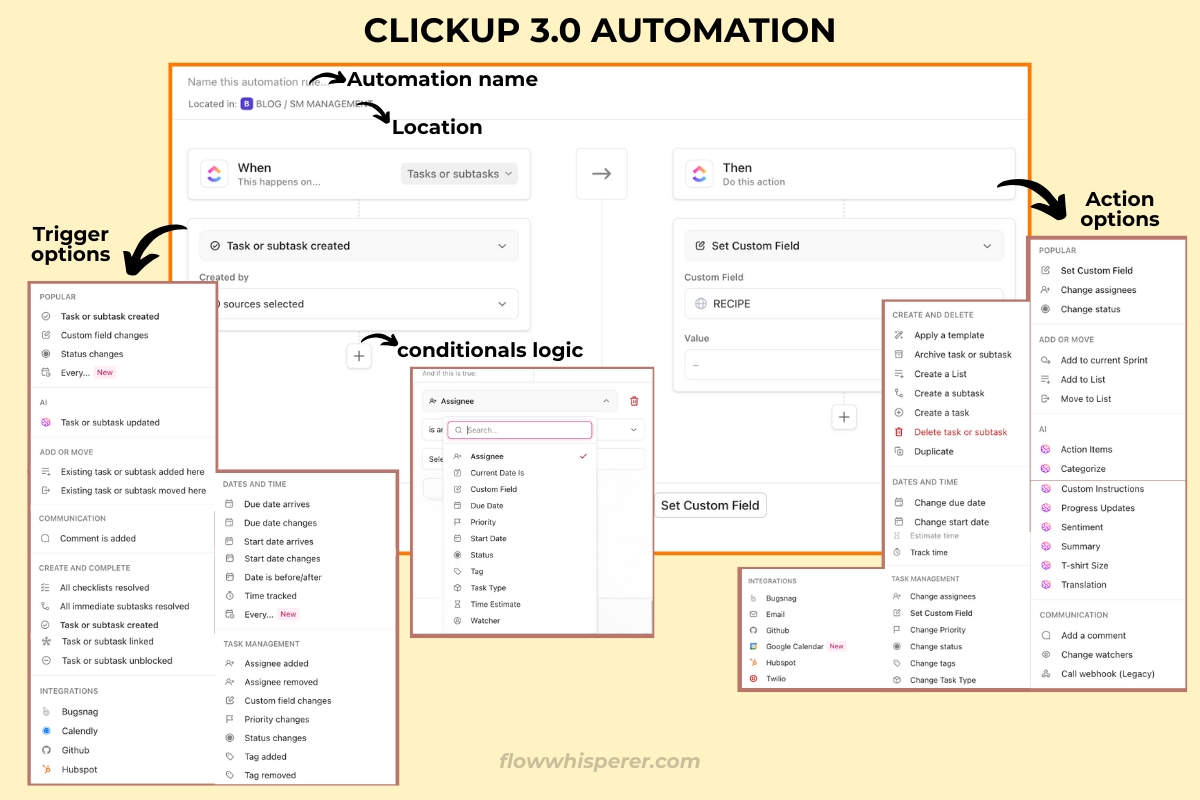Click the icon beside Task or subtask linked
This screenshot has width=1200, height=800.
point(46,641)
